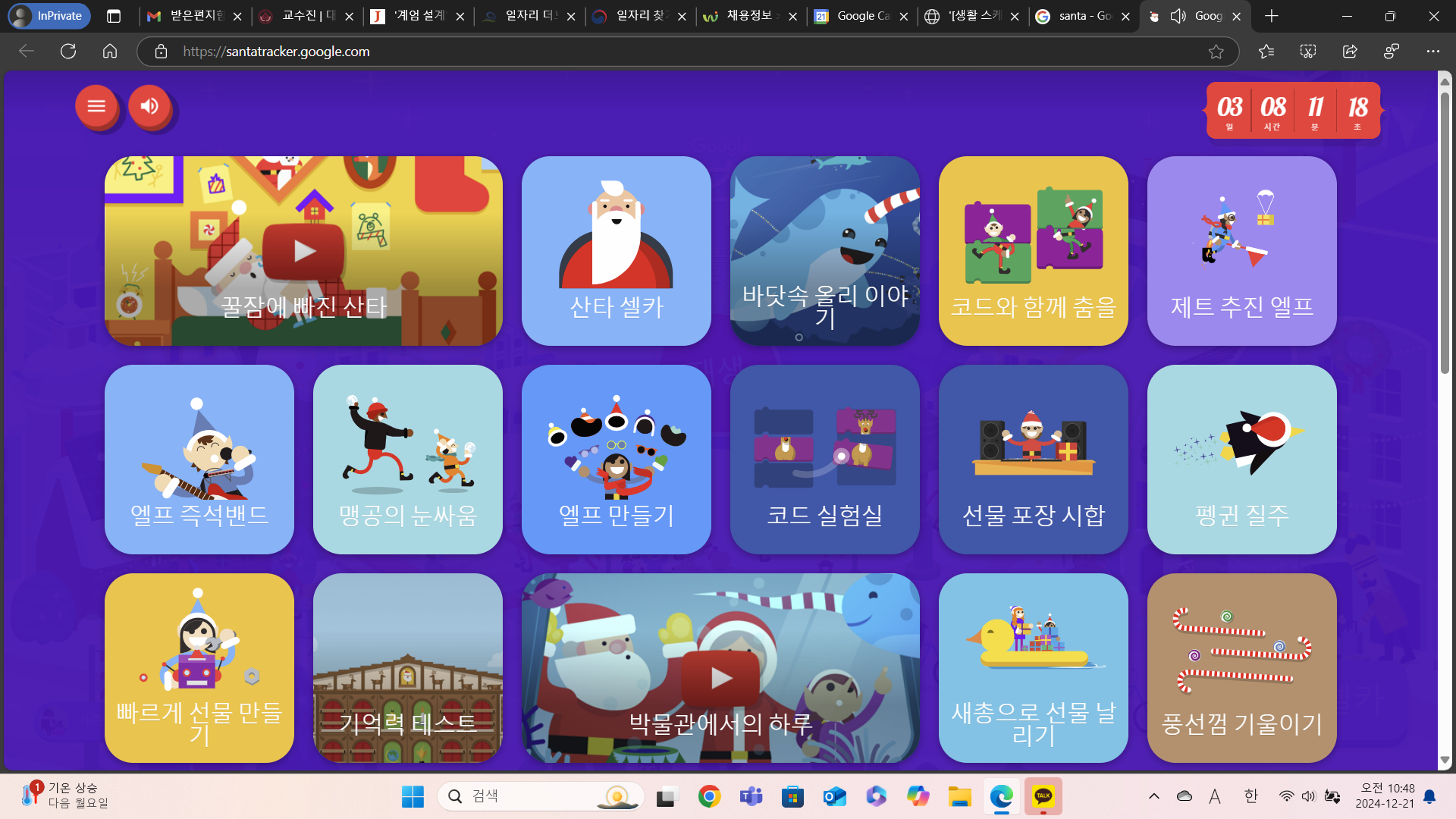Open Settings and more ellipsis menu
The height and width of the screenshot is (819, 1456).
click(x=1432, y=52)
